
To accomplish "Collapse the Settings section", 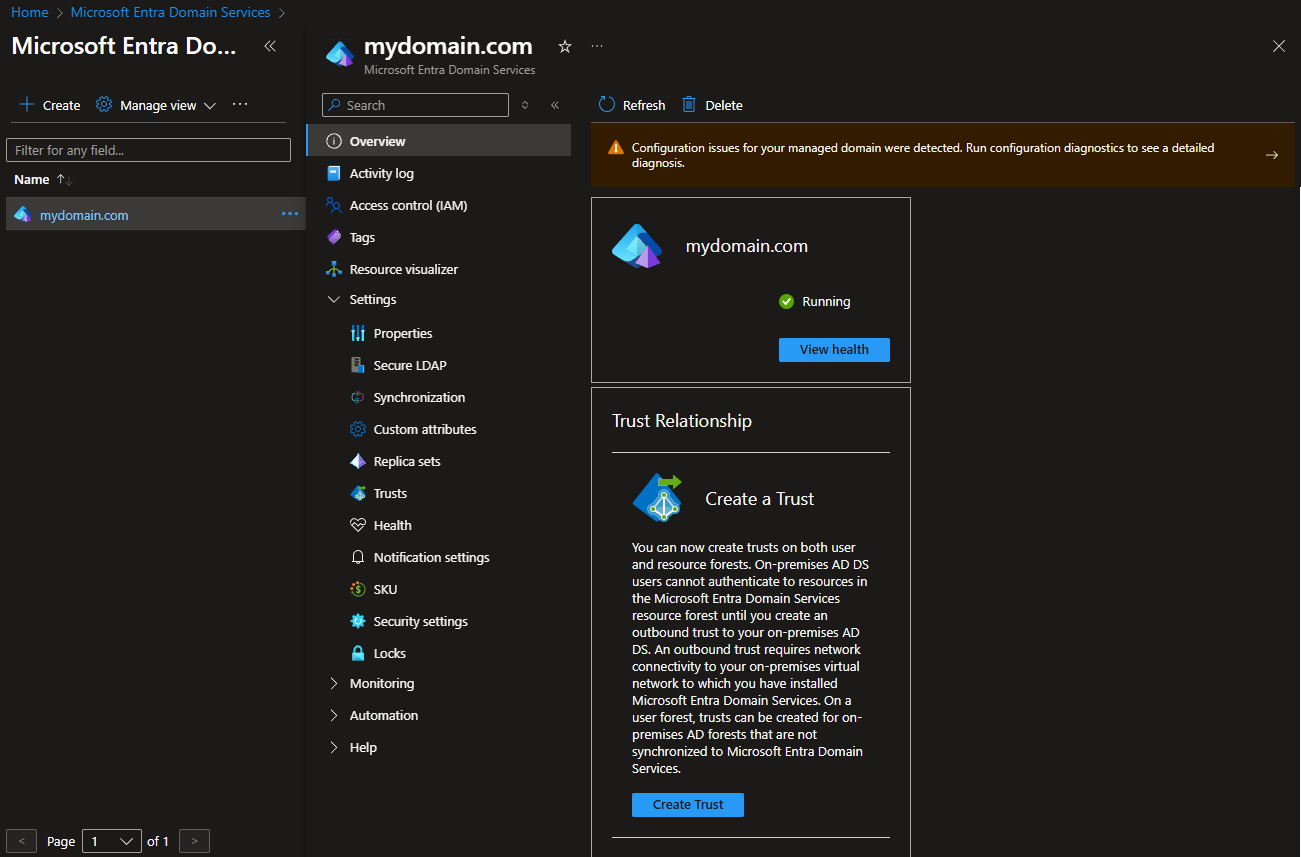I will pos(334,300).
